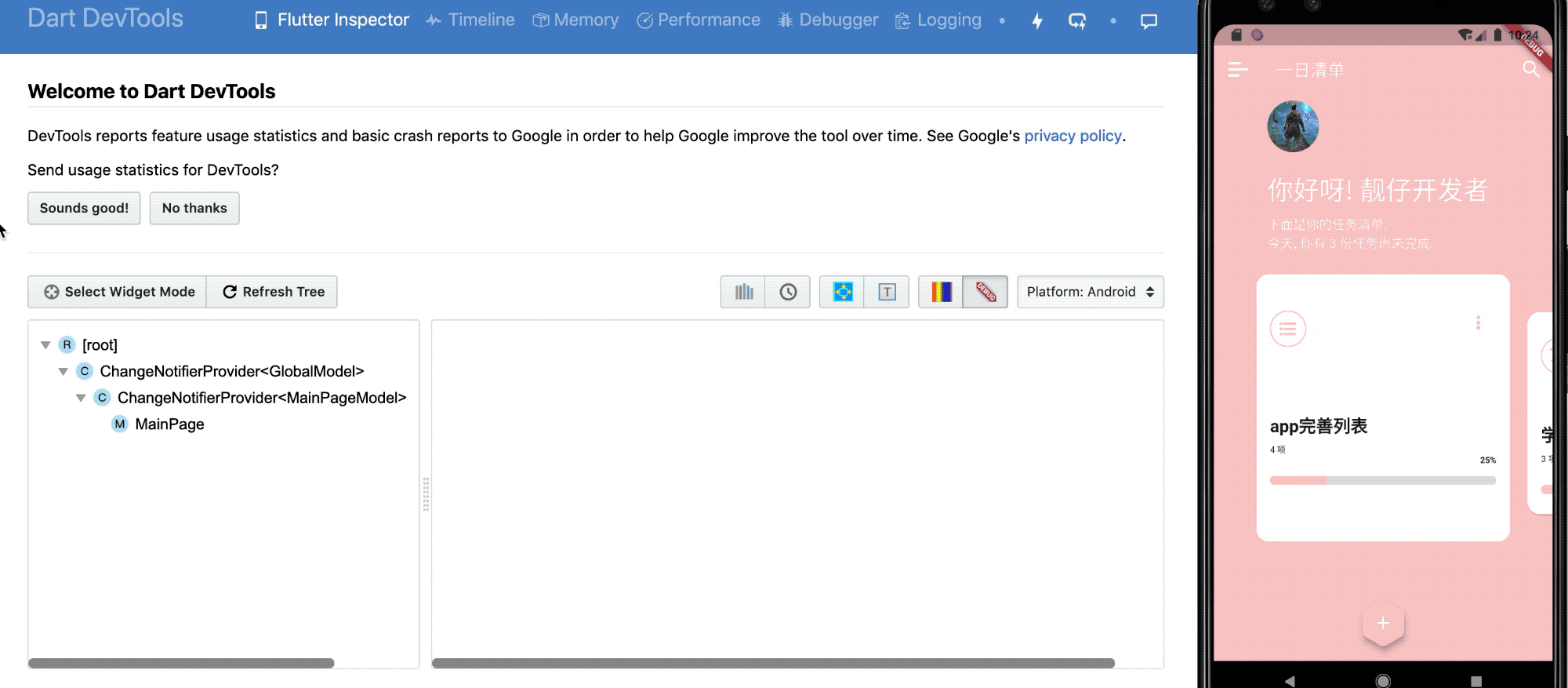The image size is (1568, 688).
Task: Tap the search icon in phone app
Action: [1530, 69]
